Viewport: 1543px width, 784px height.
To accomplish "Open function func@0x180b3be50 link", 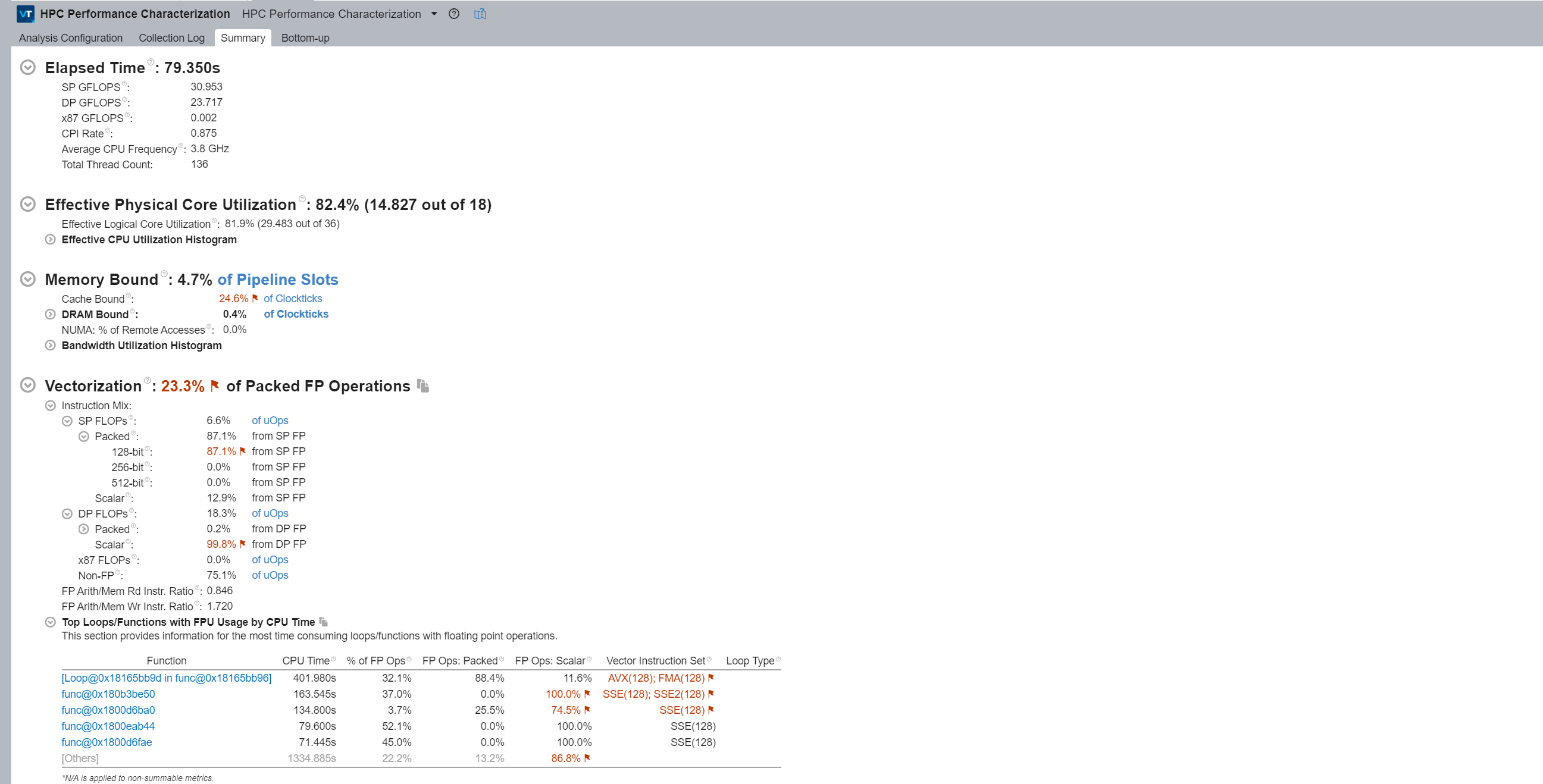I will pyautogui.click(x=108, y=694).
